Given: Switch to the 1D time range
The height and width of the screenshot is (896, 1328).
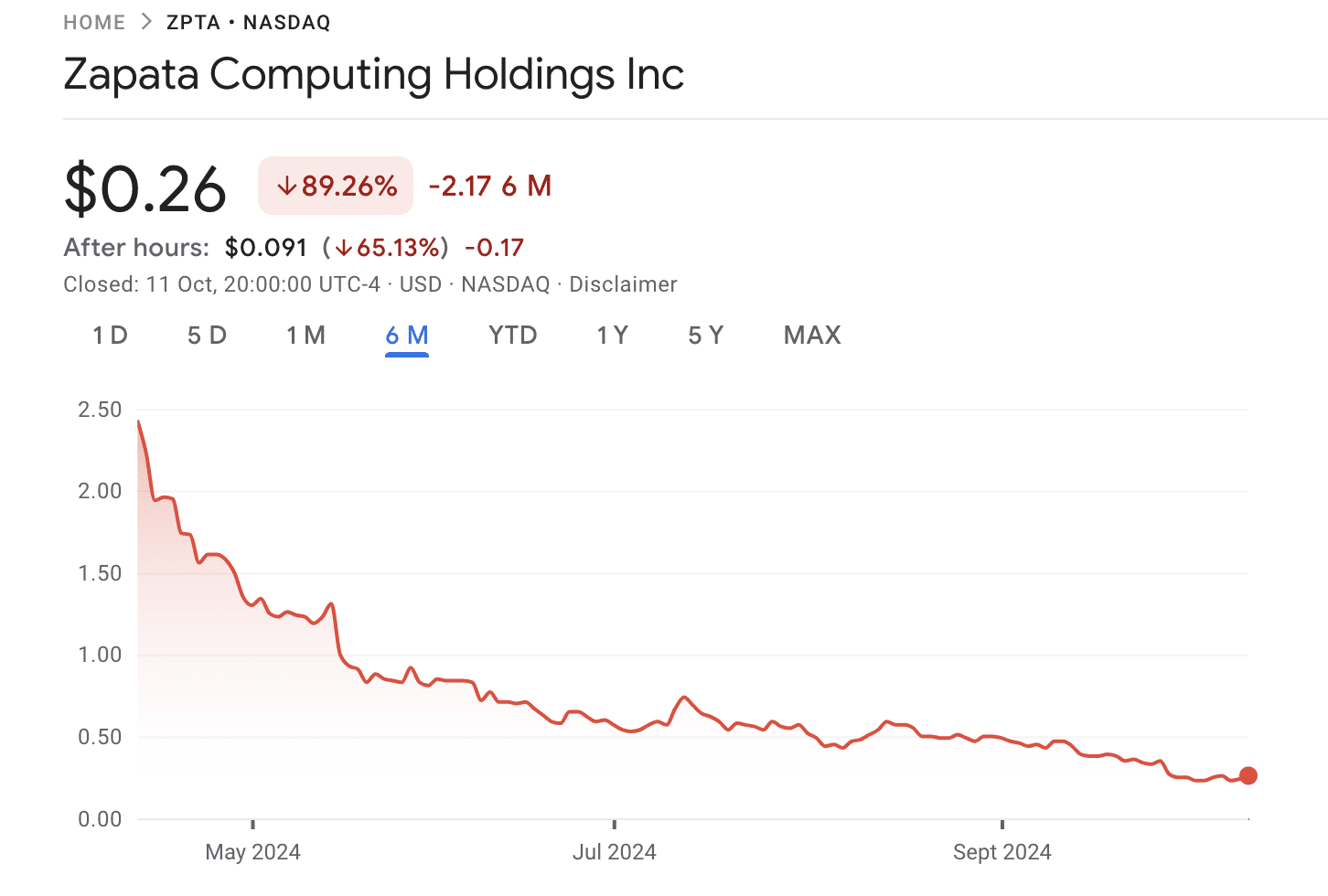Looking at the screenshot, I should point(109,335).
